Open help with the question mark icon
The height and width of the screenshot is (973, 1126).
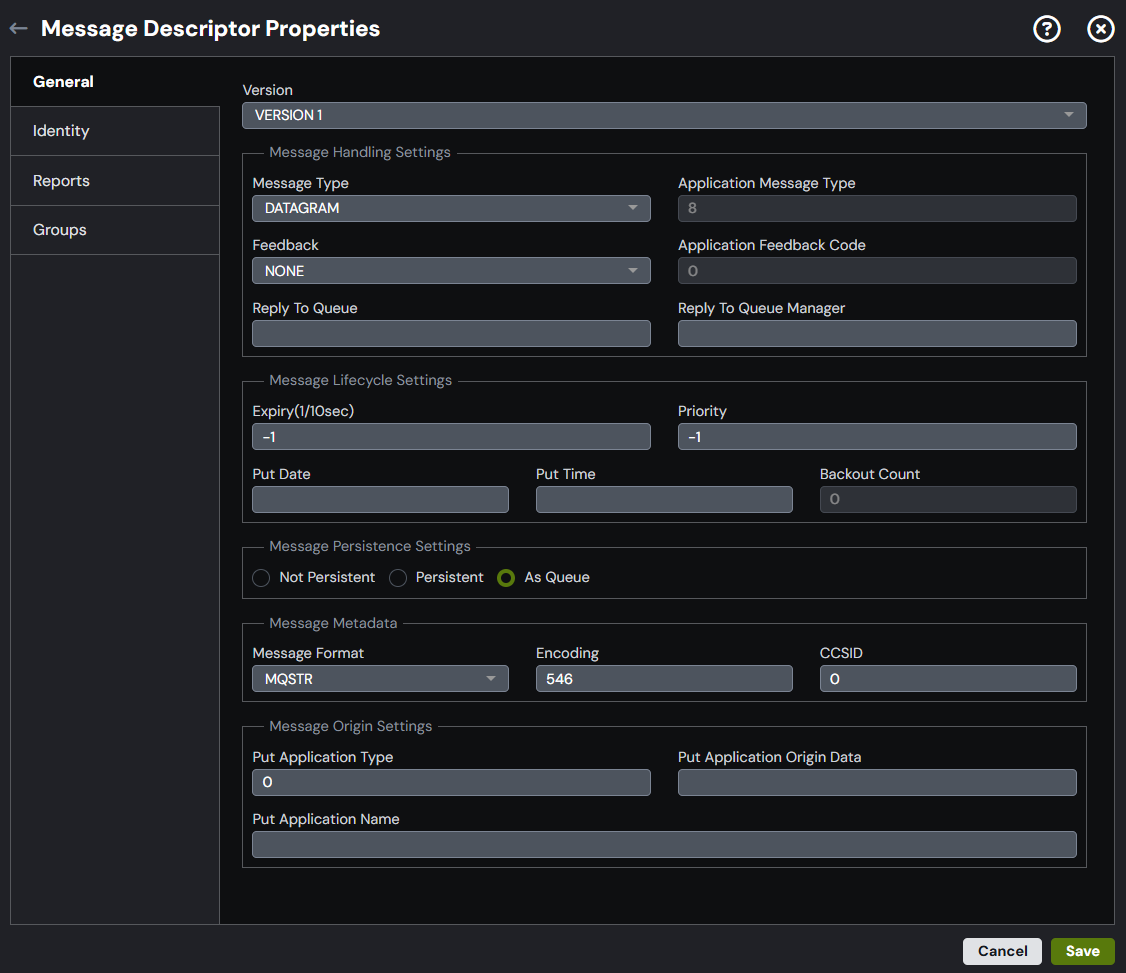(1046, 29)
